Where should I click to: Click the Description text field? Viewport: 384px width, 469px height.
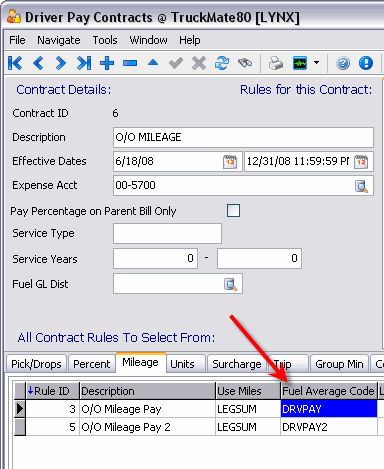[x=243, y=137]
